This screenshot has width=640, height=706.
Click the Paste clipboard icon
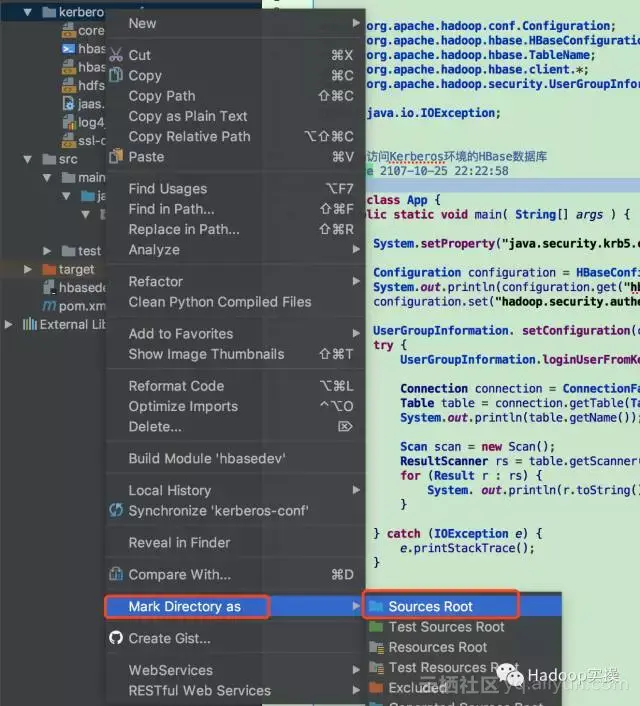coord(116,156)
